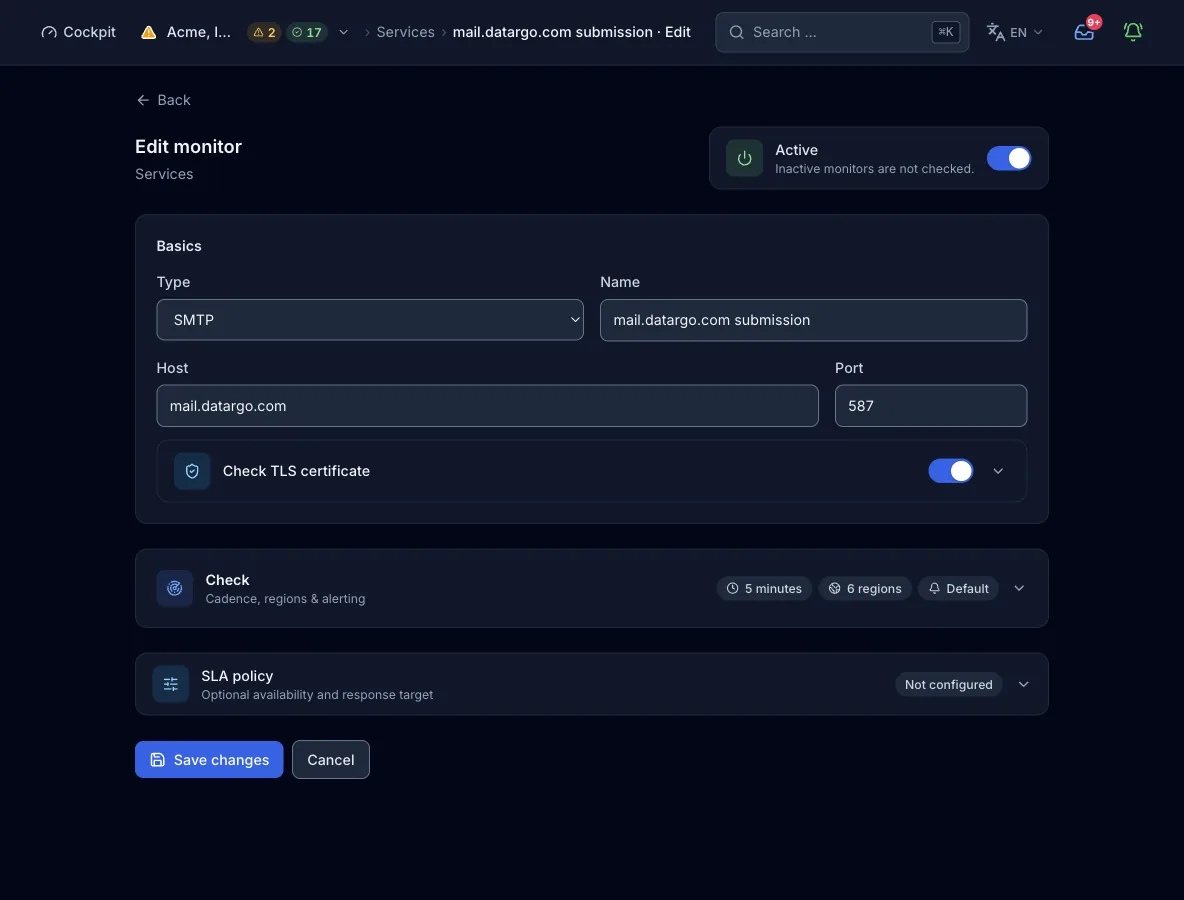Click the mail.datargo.com submission · Edit breadcrumb
The height and width of the screenshot is (900, 1184).
pyautogui.click(x=572, y=32)
